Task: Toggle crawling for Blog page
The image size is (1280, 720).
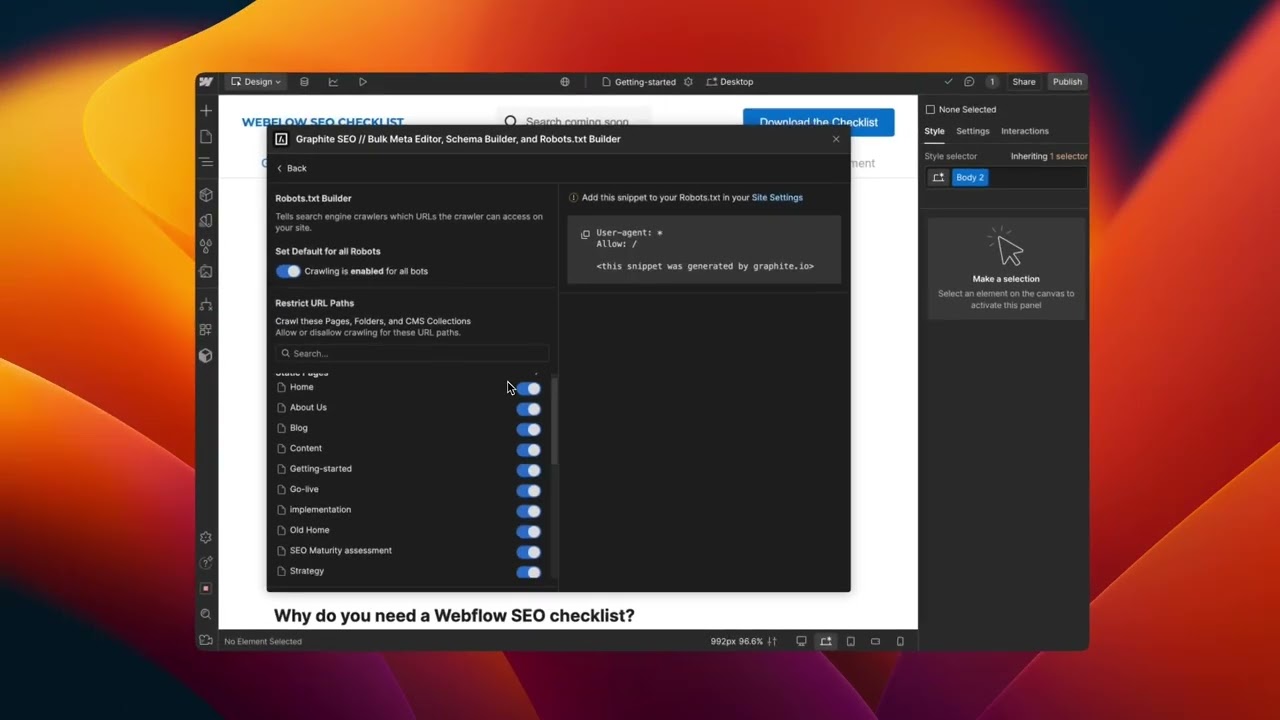Action: coord(528,429)
